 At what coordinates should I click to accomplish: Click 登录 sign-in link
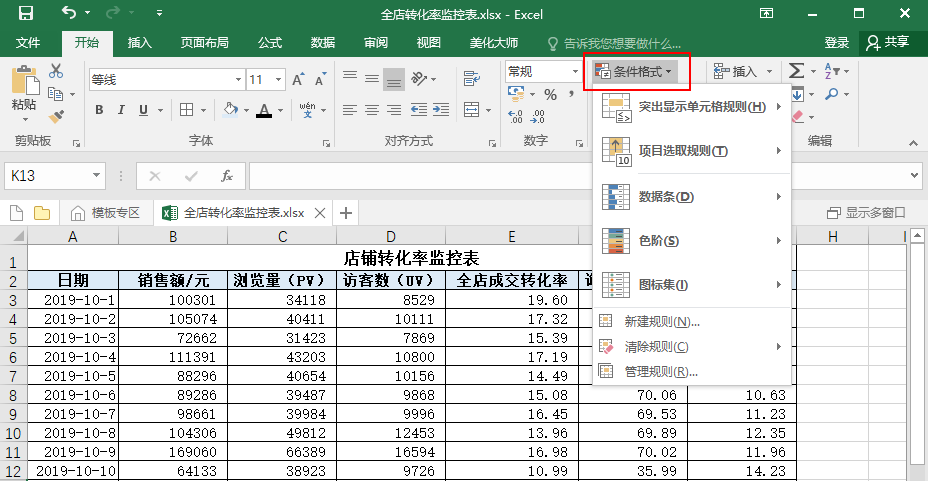coord(836,43)
